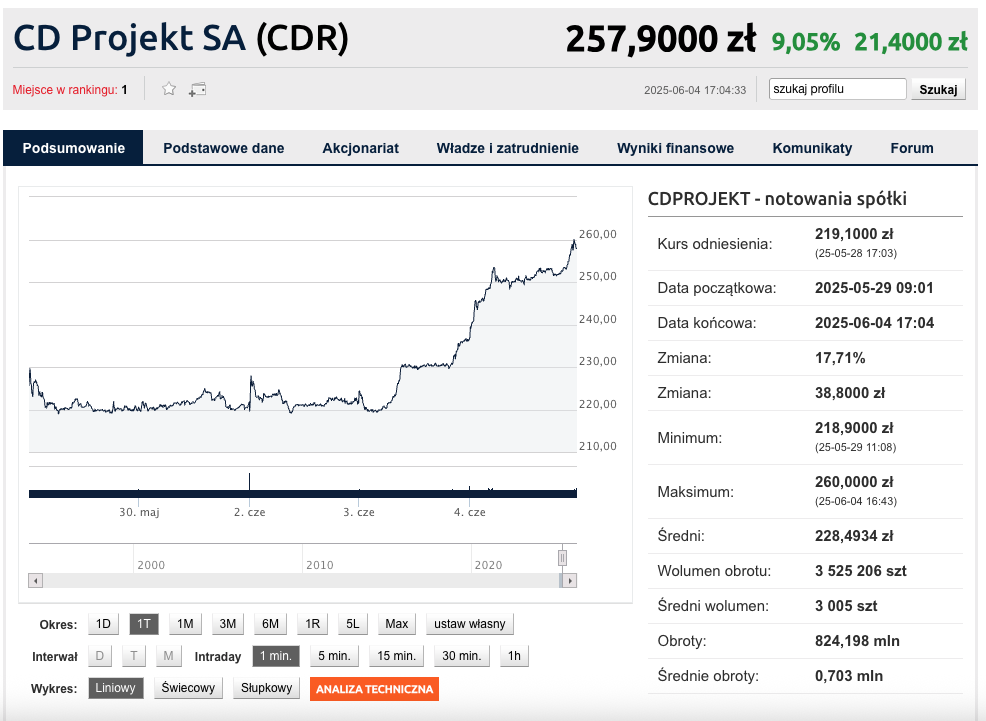Click the 3. cze date label

(359, 512)
